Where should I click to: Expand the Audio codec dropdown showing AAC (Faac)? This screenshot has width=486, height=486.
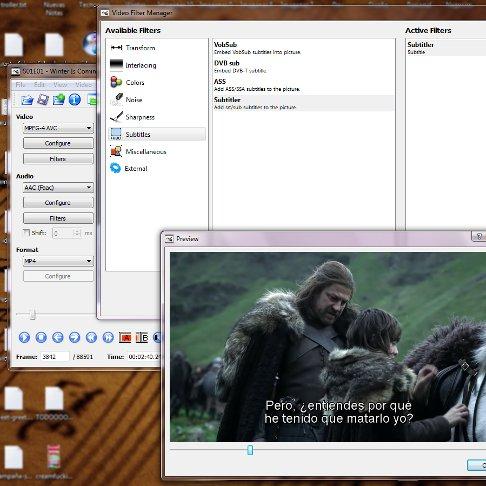click(58, 187)
